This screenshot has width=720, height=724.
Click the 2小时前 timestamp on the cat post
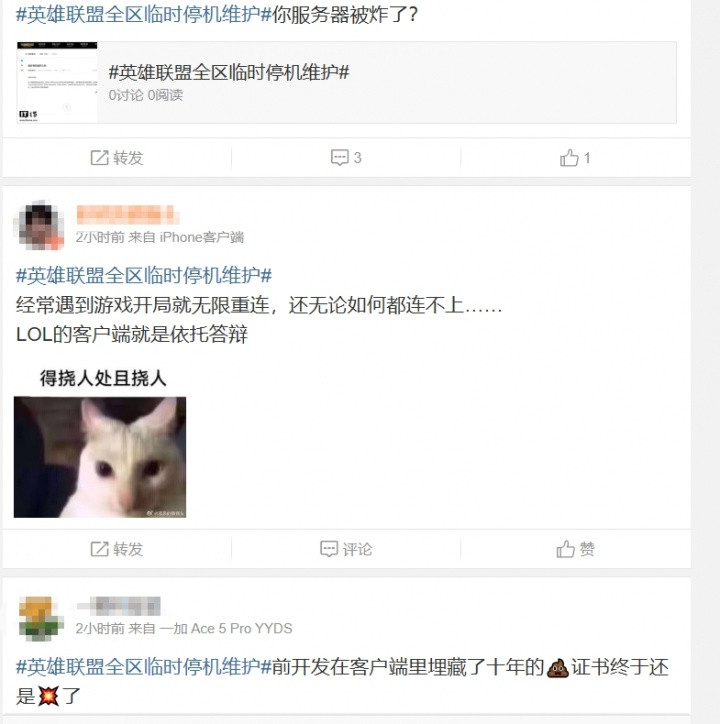click(100, 237)
